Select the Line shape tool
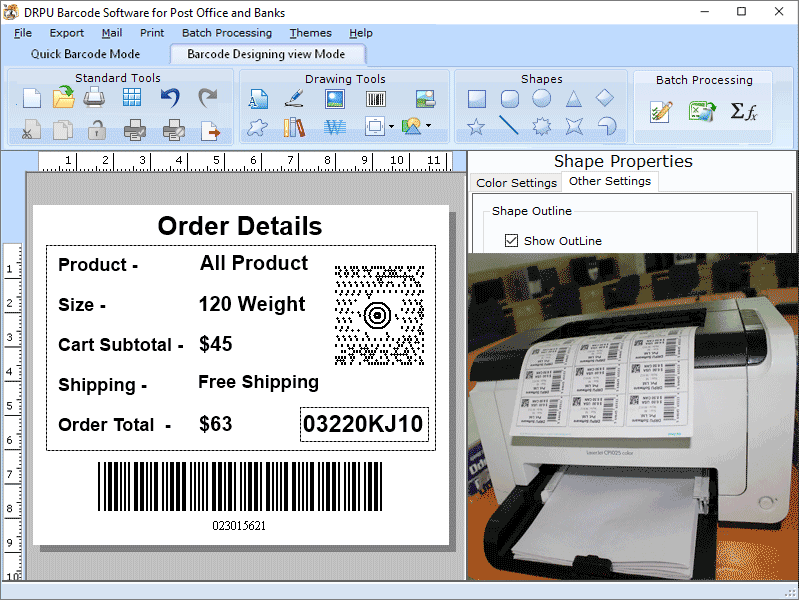The image size is (799, 600). (x=509, y=125)
